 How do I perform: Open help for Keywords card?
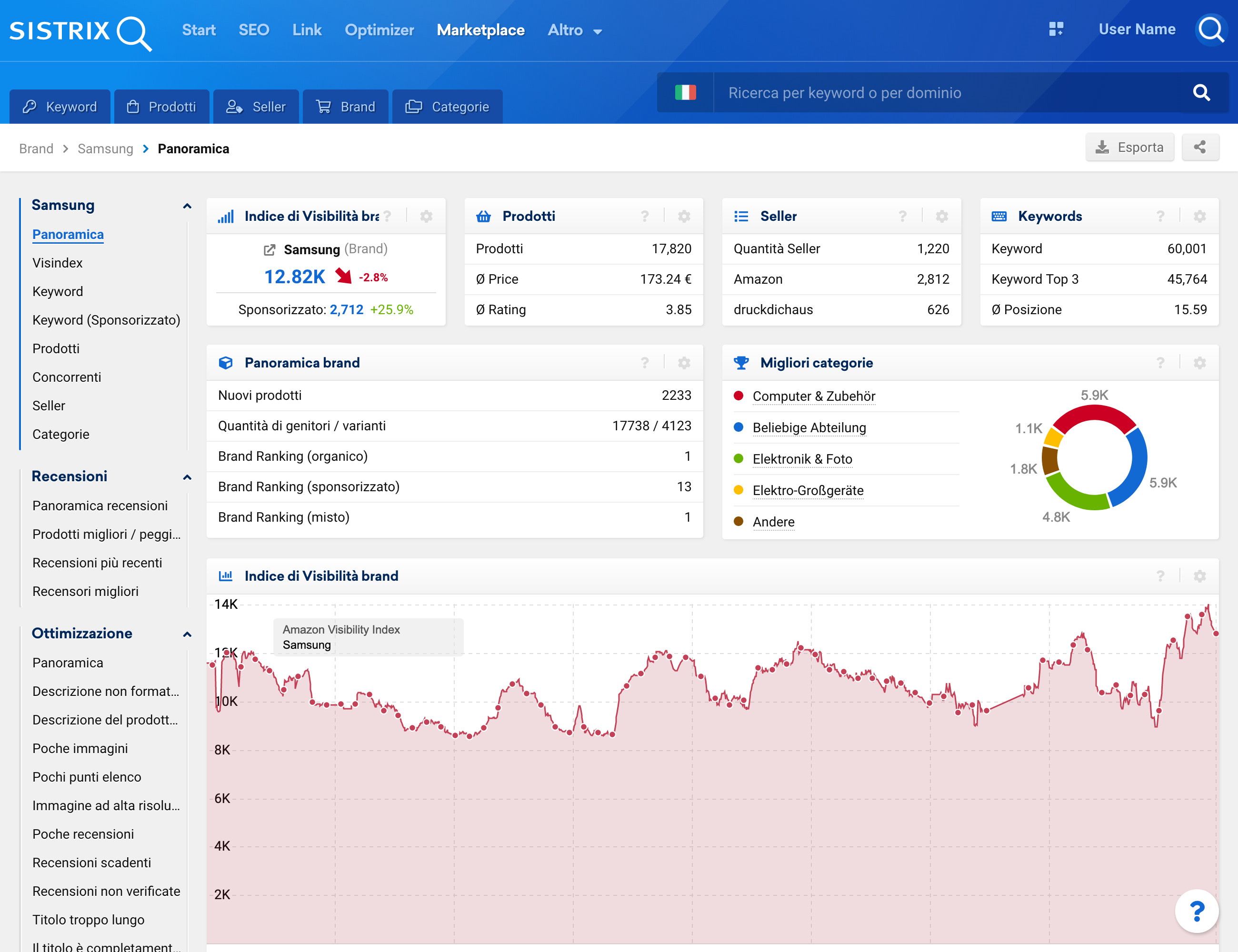pyautogui.click(x=1160, y=216)
